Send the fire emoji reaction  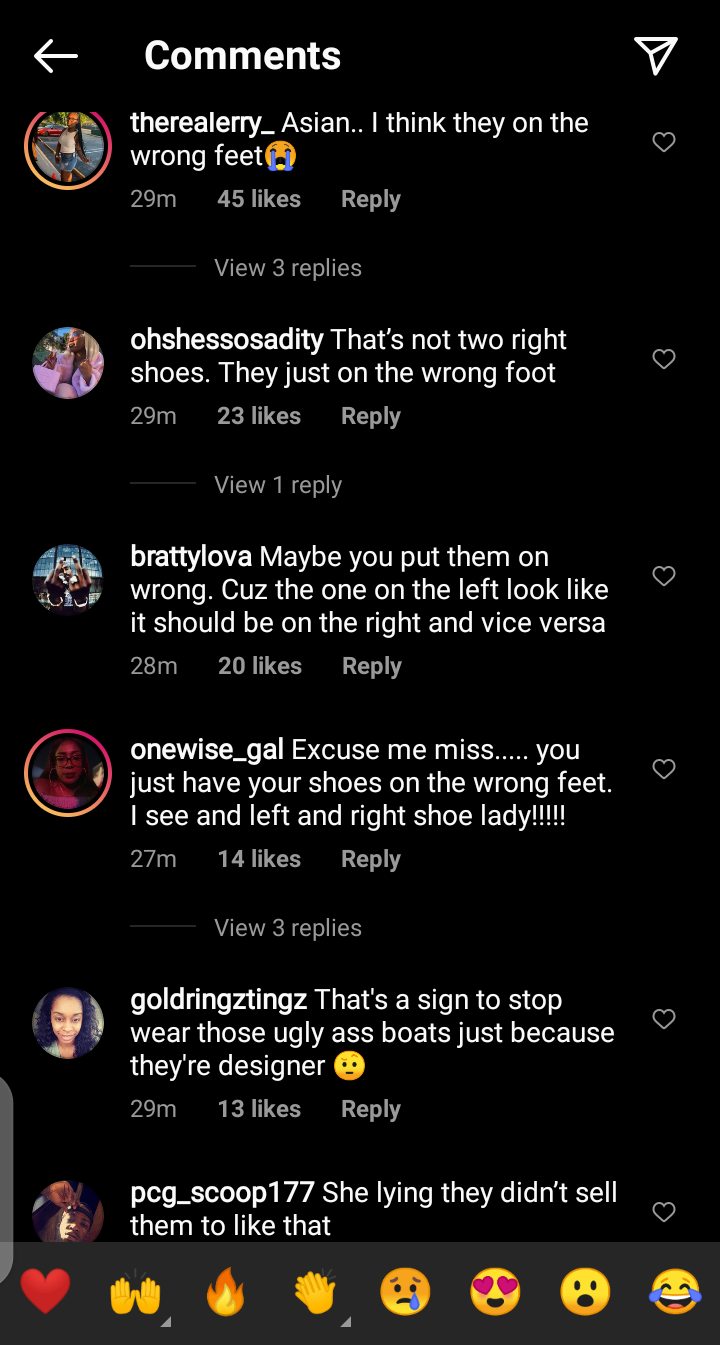click(x=225, y=1290)
